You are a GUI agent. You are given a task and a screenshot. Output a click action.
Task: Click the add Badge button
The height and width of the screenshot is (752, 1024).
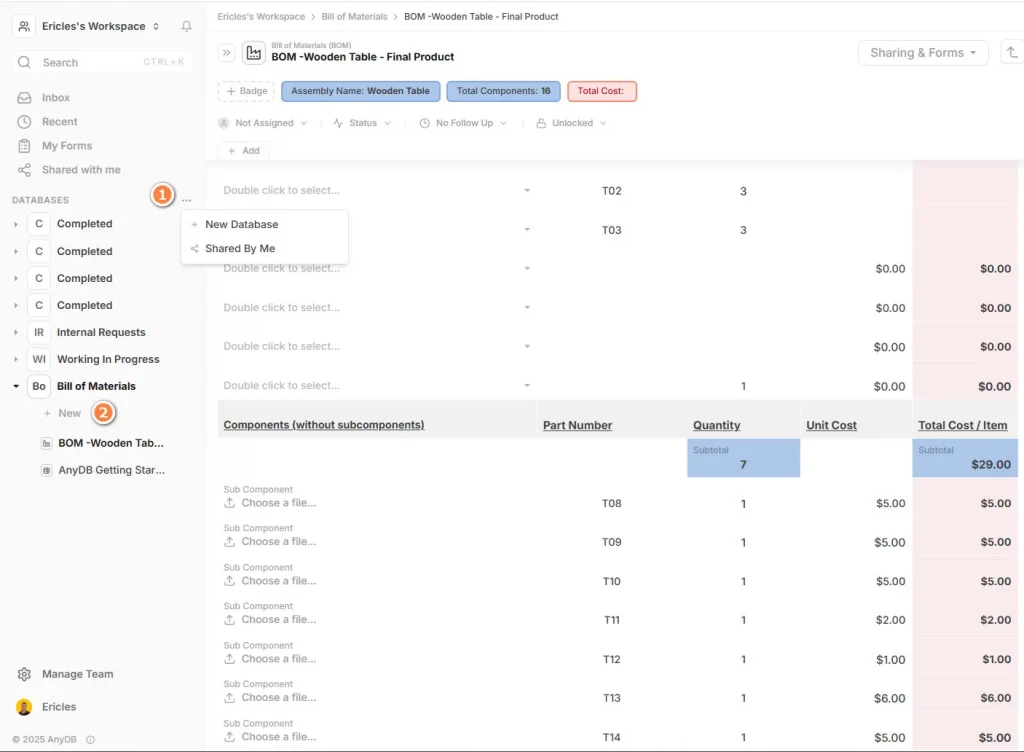(x=246, y=91)
